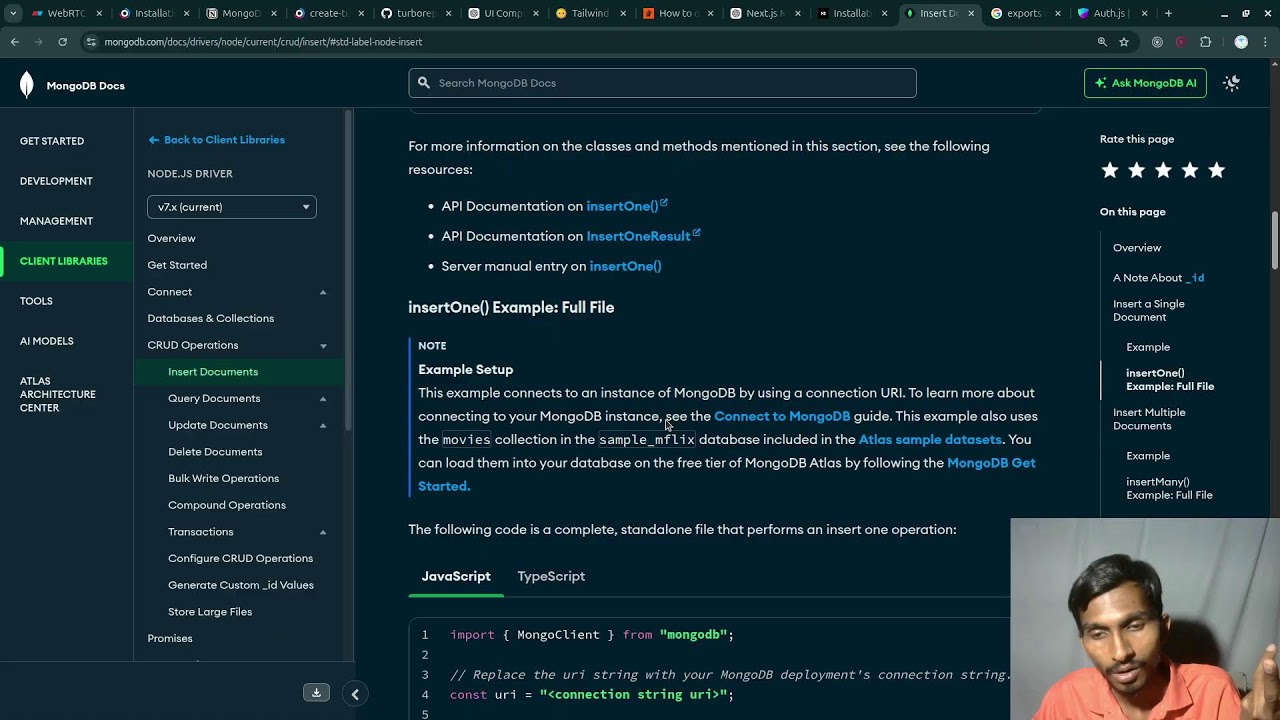Open the Atlas sample datasets link

coord(930,439)
